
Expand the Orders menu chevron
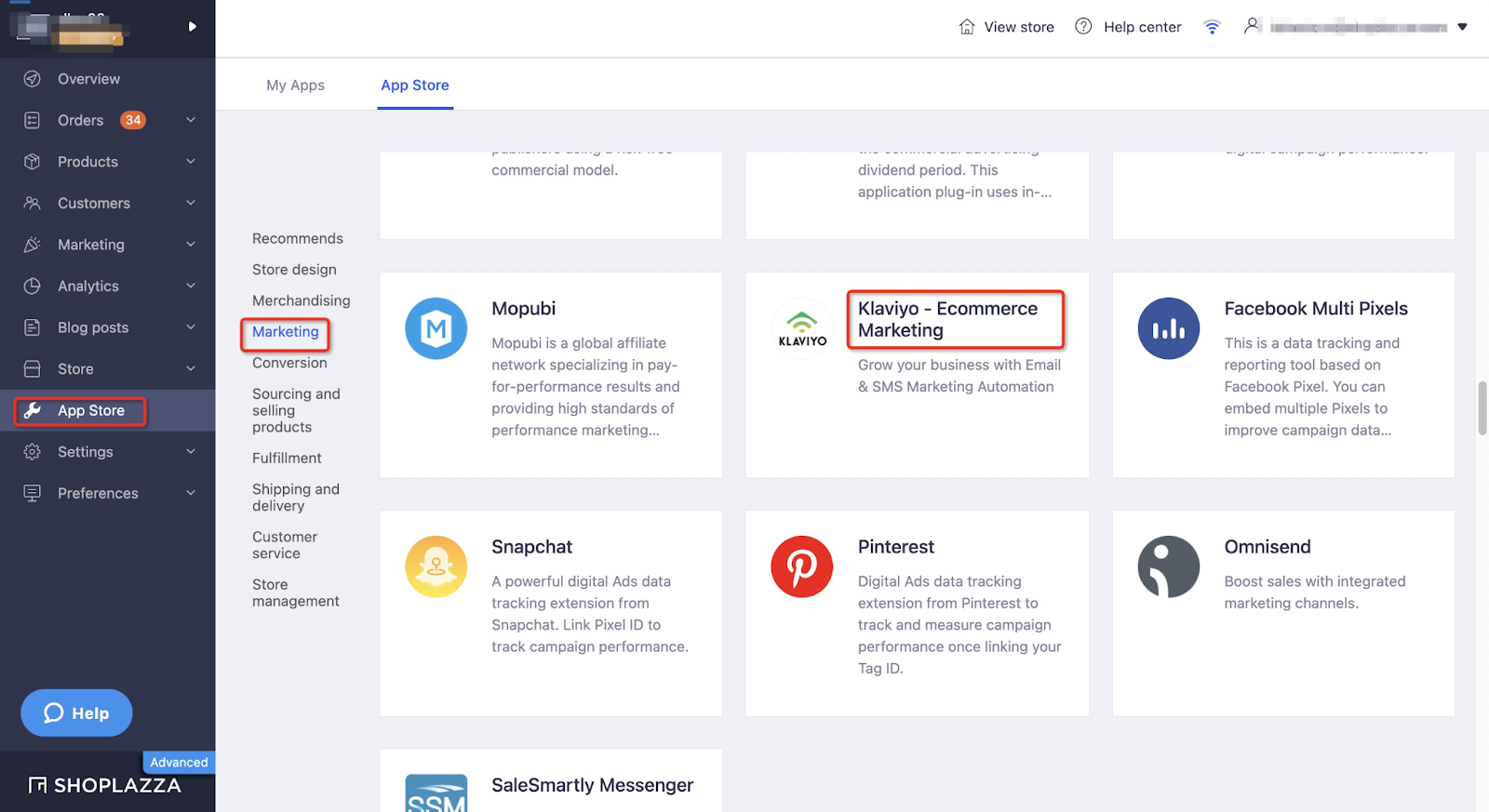pos(191,120)
